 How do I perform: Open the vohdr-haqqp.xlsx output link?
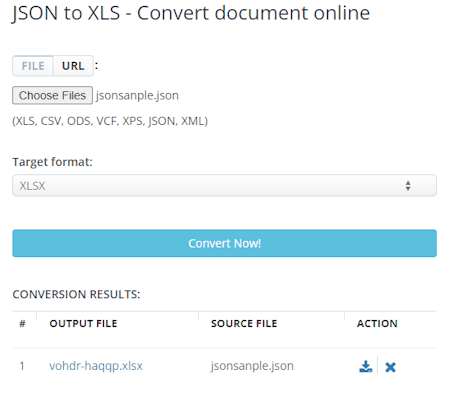tap(96, 366)
